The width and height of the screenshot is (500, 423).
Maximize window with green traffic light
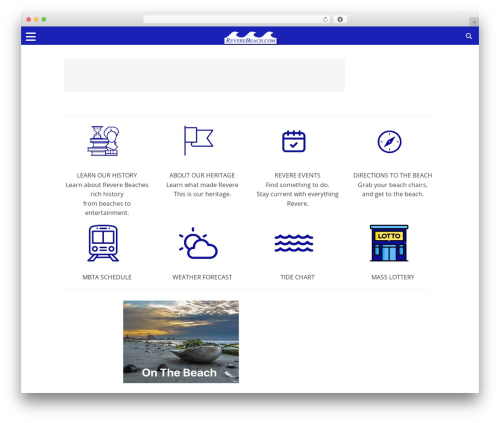[44, 19]
